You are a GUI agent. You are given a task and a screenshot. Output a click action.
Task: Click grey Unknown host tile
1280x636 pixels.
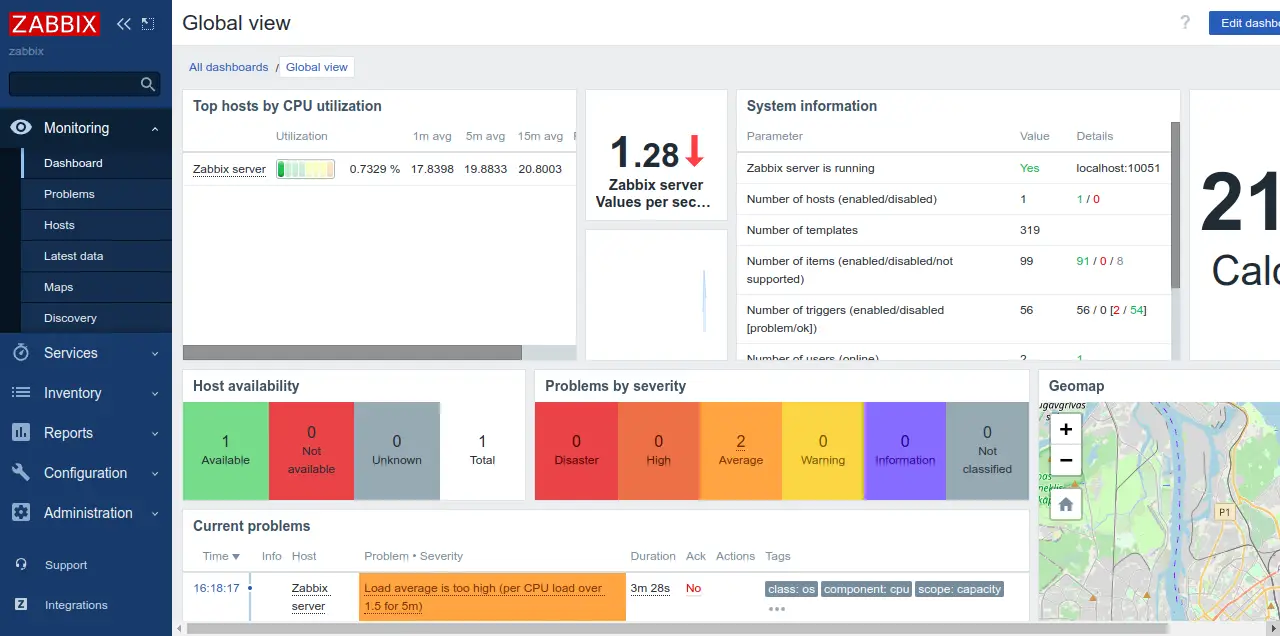tap(397, 451)
